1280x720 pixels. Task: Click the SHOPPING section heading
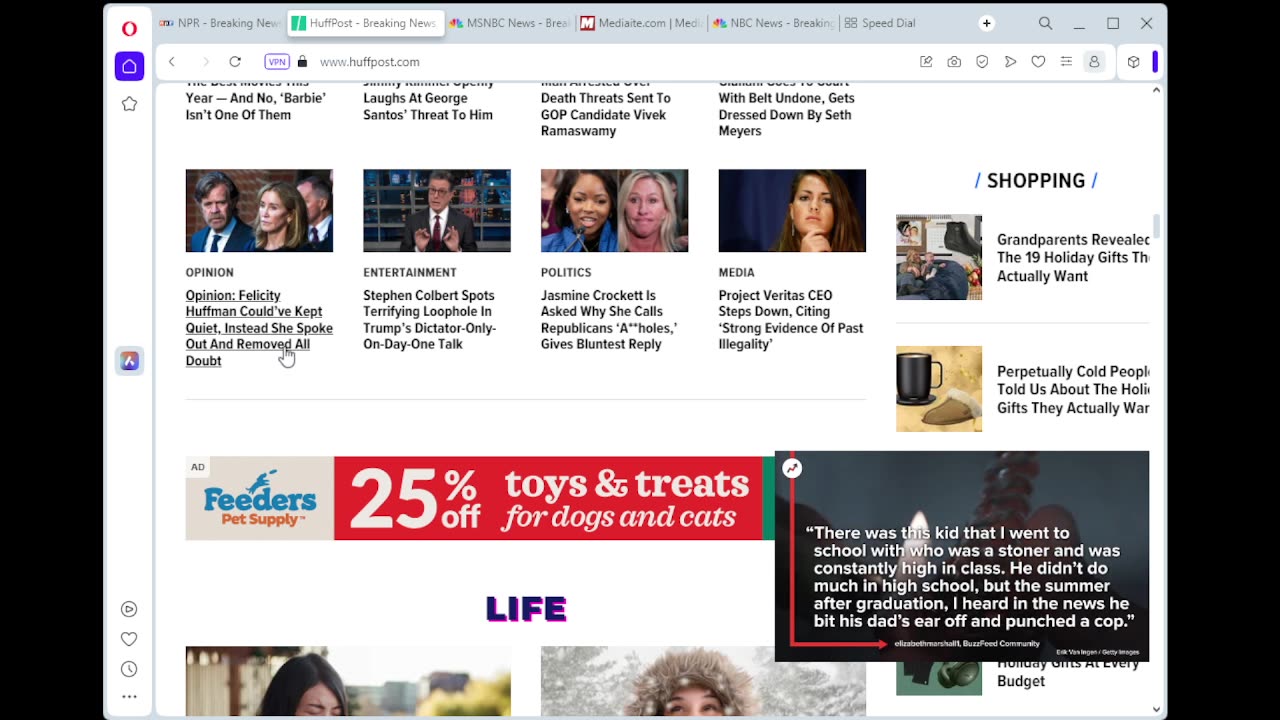[x=1036, y=181]
